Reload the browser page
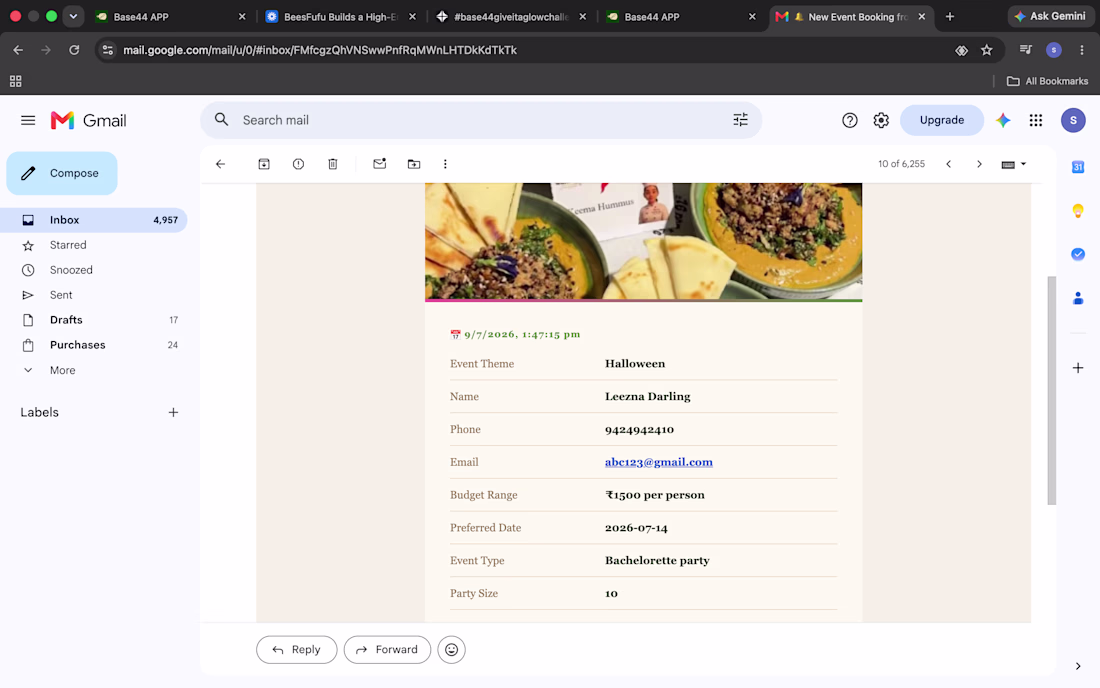1100x688 pixels. (74, 50)
